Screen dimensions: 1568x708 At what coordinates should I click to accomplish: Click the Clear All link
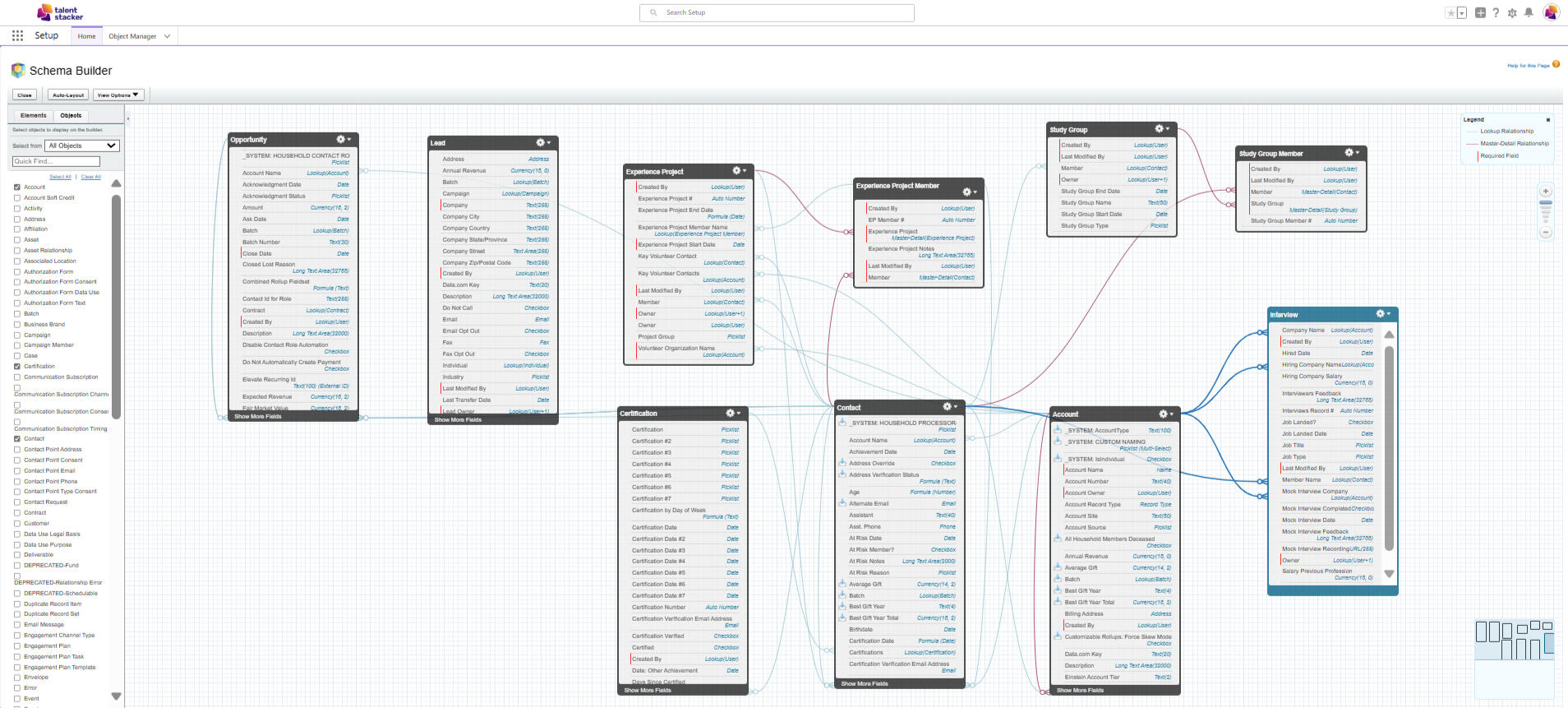coord(91,177)
